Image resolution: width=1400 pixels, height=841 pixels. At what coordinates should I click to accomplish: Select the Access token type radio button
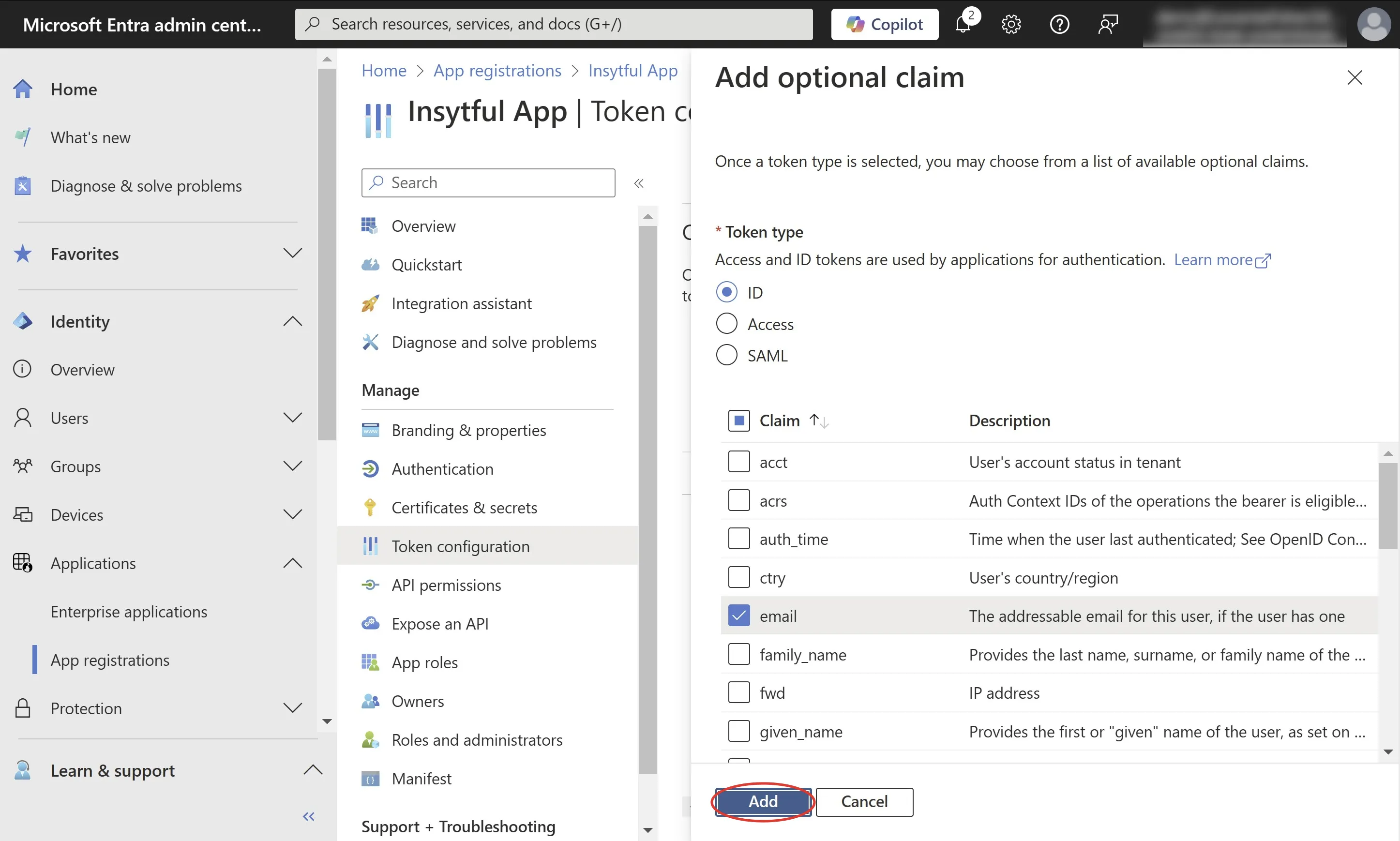[x=726, y=324]
